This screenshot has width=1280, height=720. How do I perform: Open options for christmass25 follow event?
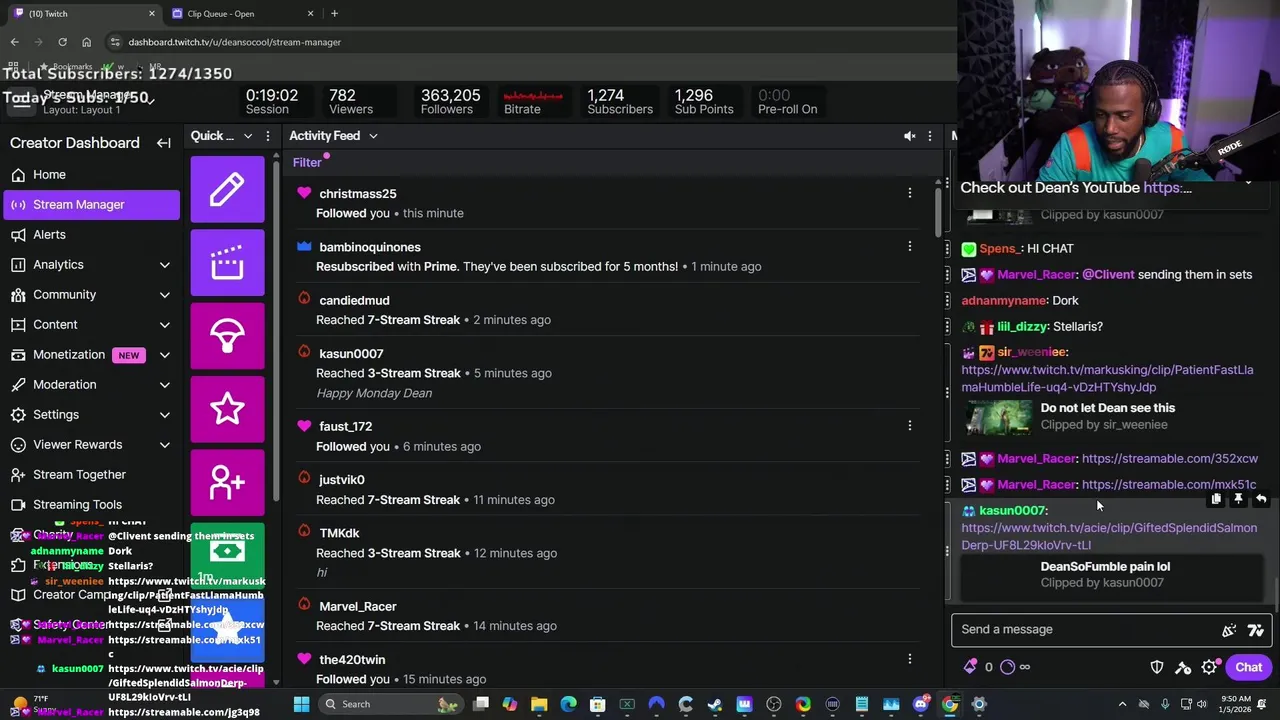910,193
